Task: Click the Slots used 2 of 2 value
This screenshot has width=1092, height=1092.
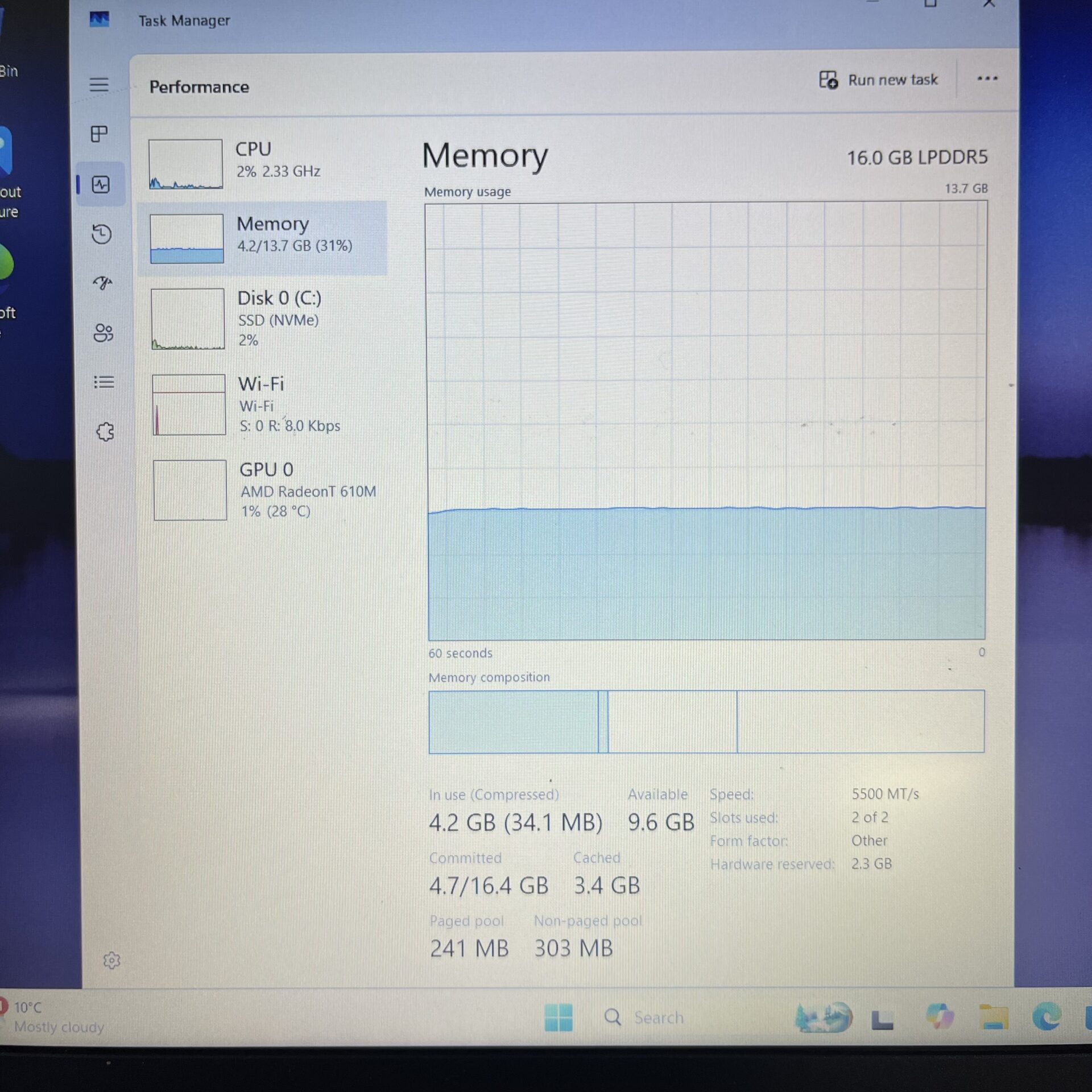Action: [870, 817]
